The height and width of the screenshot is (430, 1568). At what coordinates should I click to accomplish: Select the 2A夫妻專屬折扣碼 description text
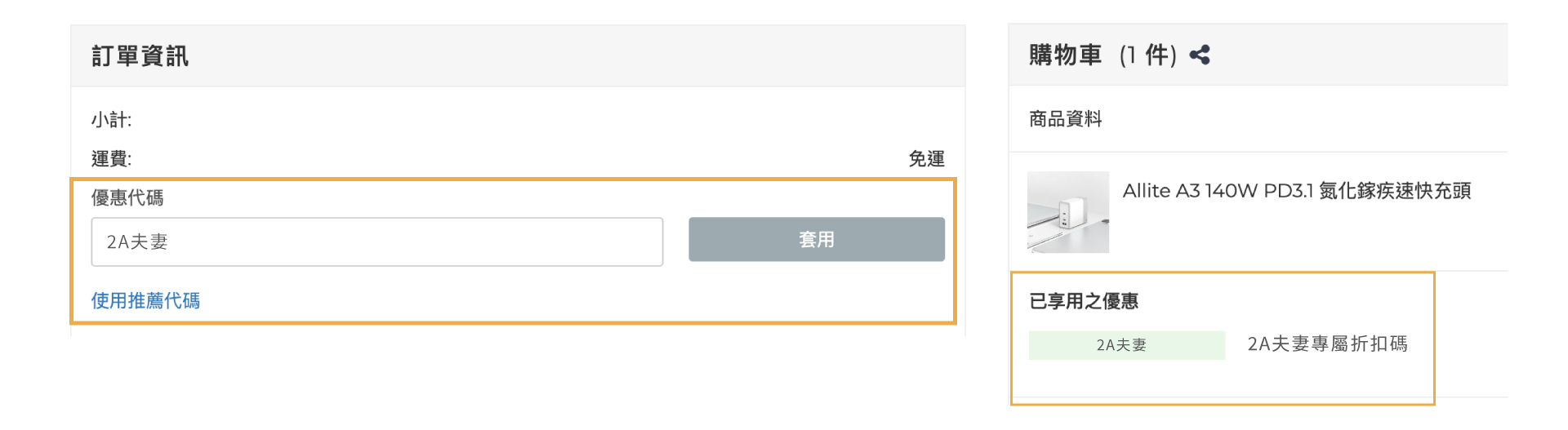coord(1327,344)
